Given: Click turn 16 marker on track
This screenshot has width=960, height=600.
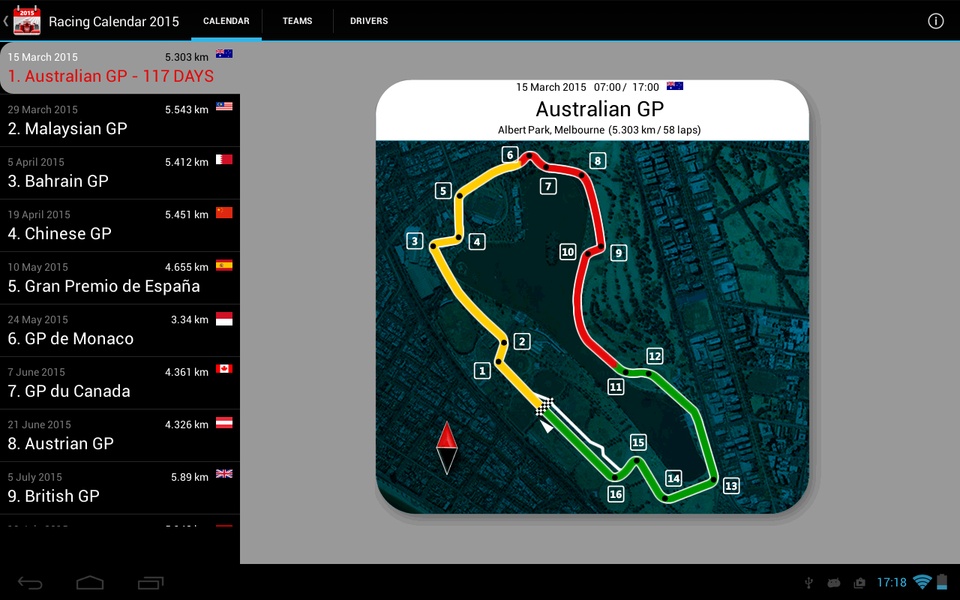Looking at the screenshot, I should (x=615, y=494).
